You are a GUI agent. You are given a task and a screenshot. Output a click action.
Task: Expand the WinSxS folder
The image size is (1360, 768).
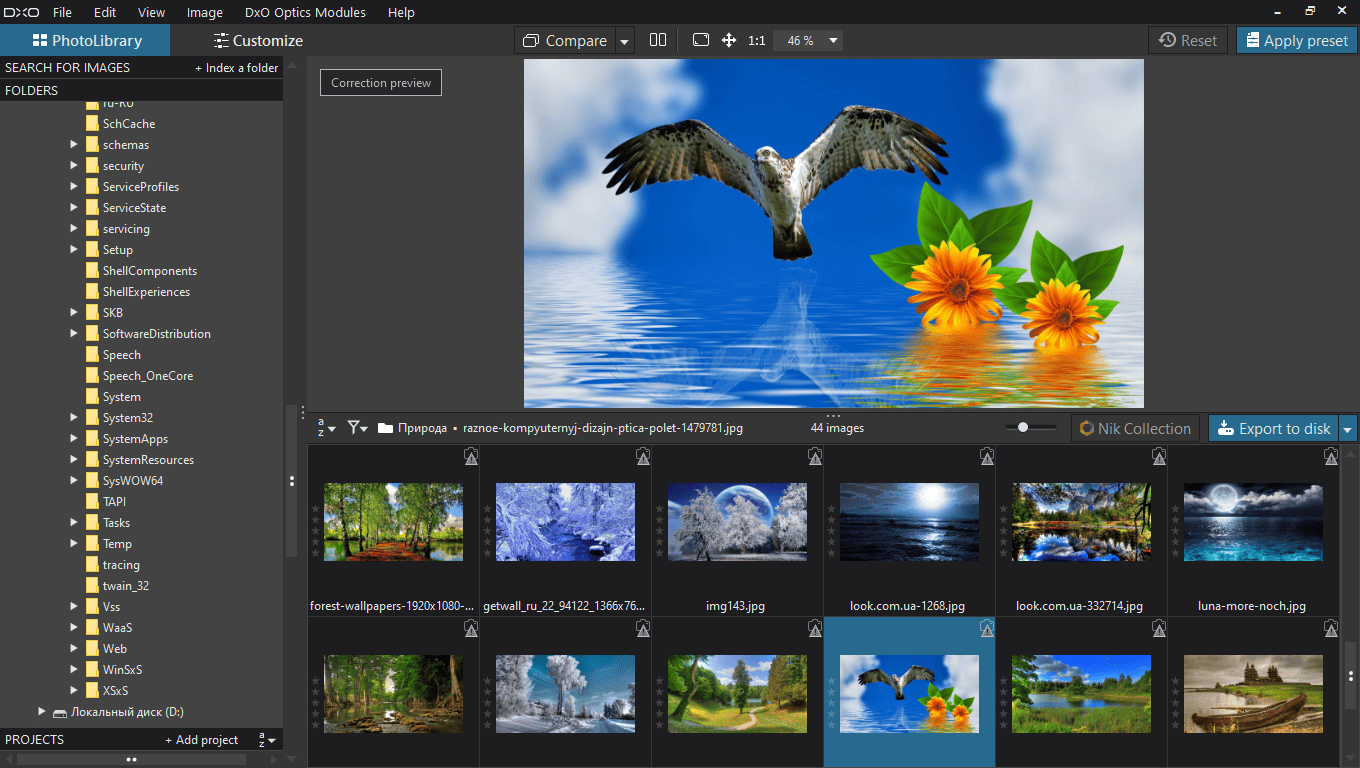[74, 670]
